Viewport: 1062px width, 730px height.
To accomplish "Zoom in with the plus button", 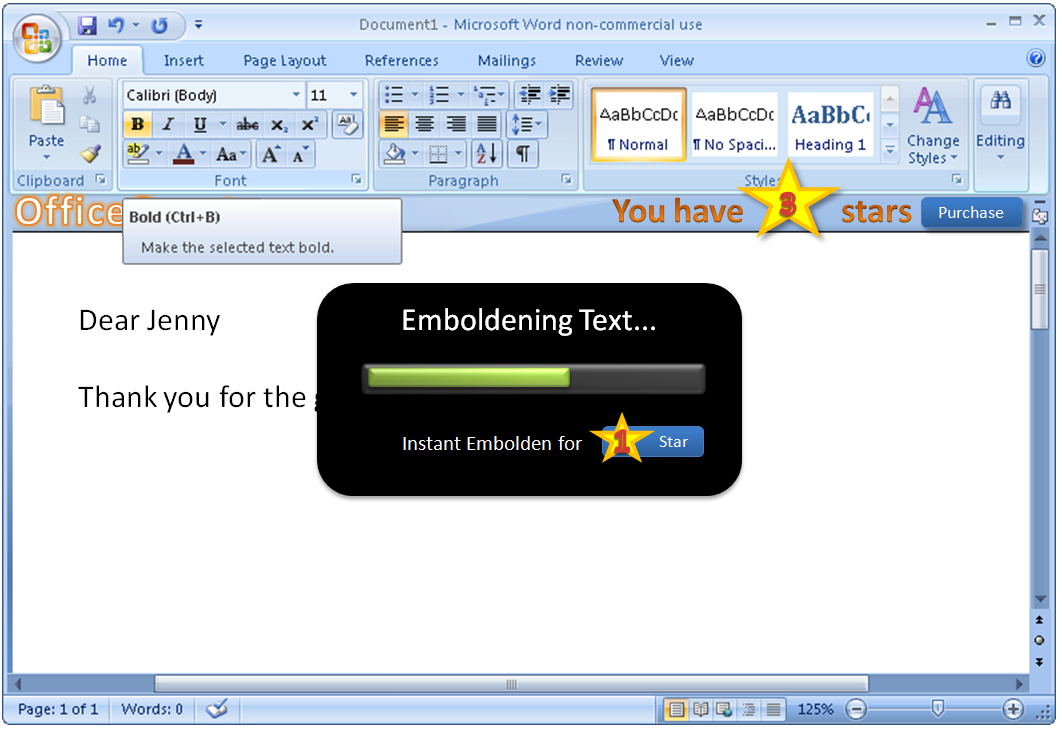I will pos(1013,709).
